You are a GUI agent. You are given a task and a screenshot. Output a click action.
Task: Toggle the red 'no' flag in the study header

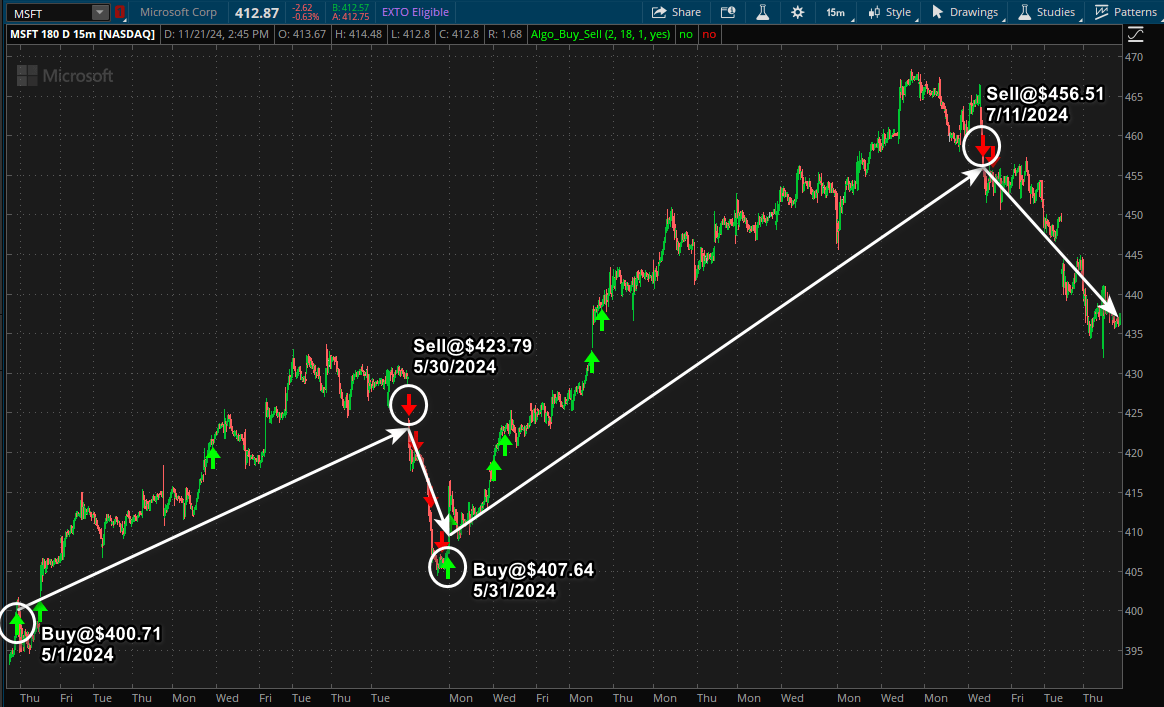(708, 33)
